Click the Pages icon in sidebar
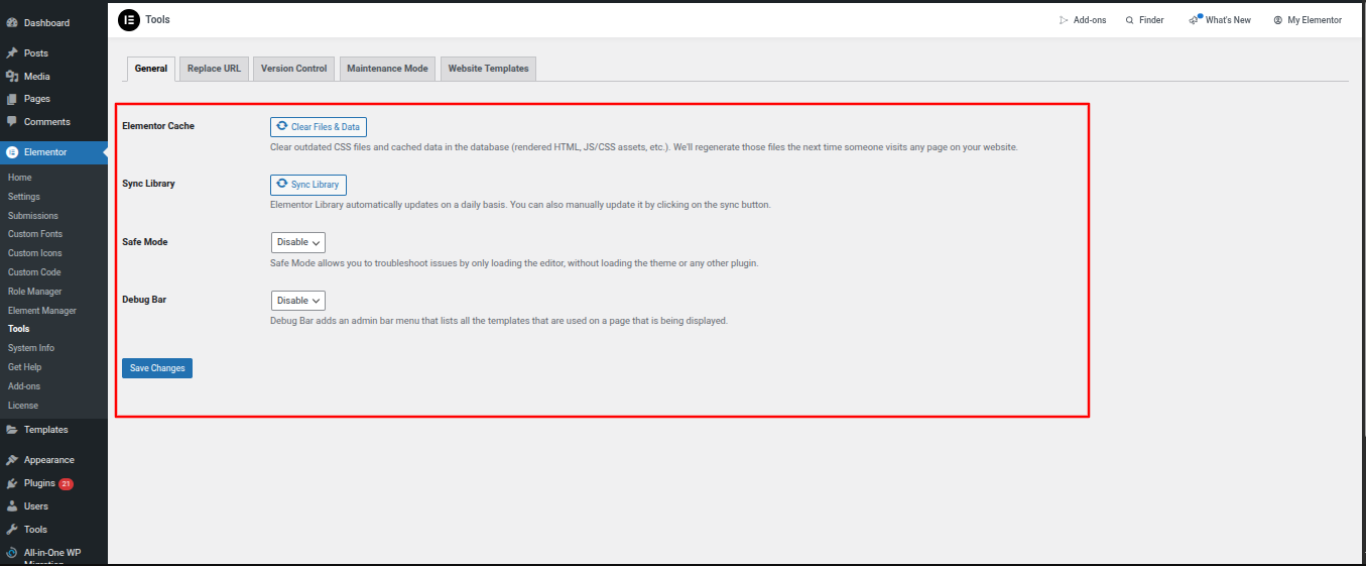The image size is (1366, 566). (12, 99)
